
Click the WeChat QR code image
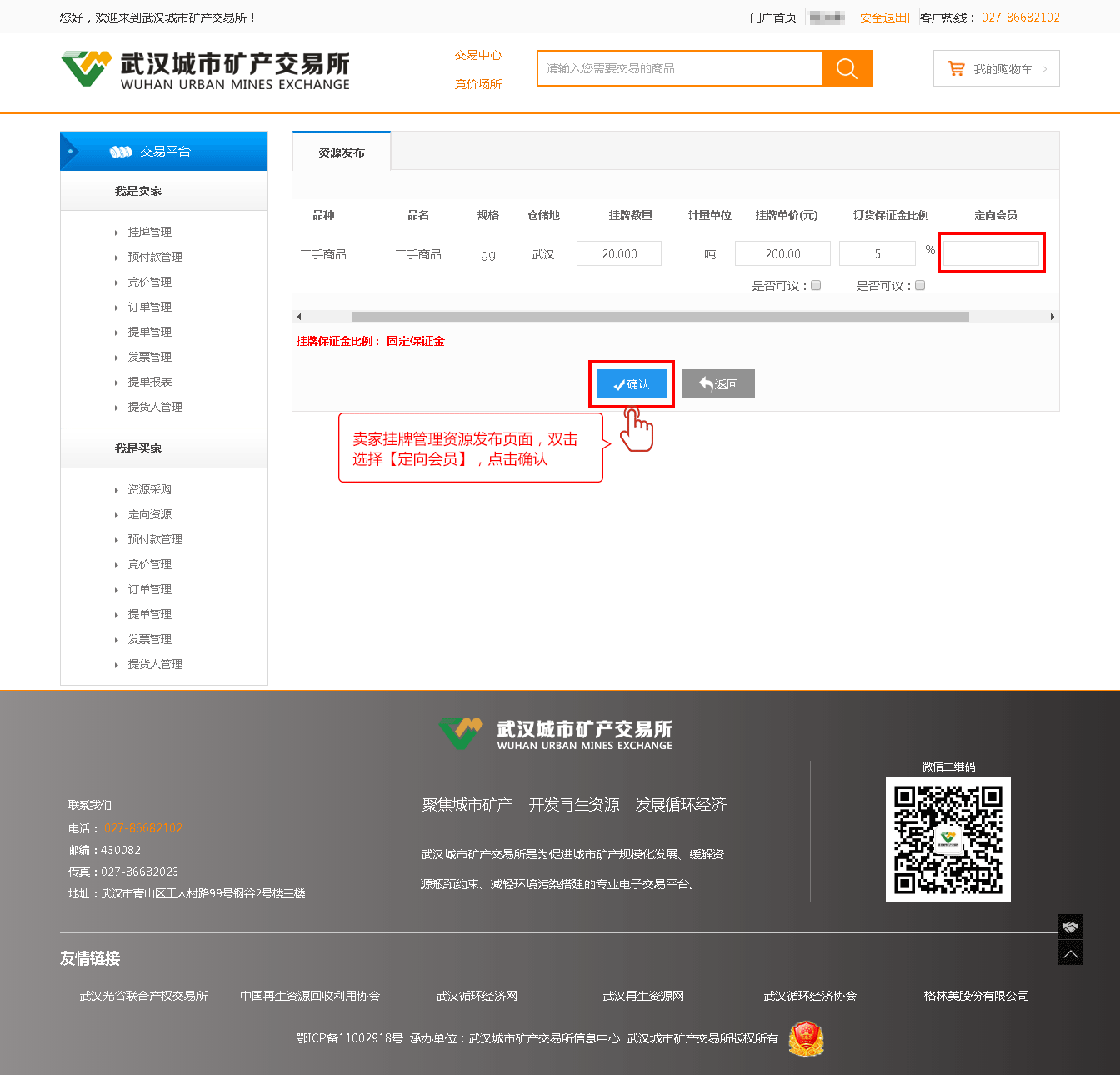click(x=947, y=839)
